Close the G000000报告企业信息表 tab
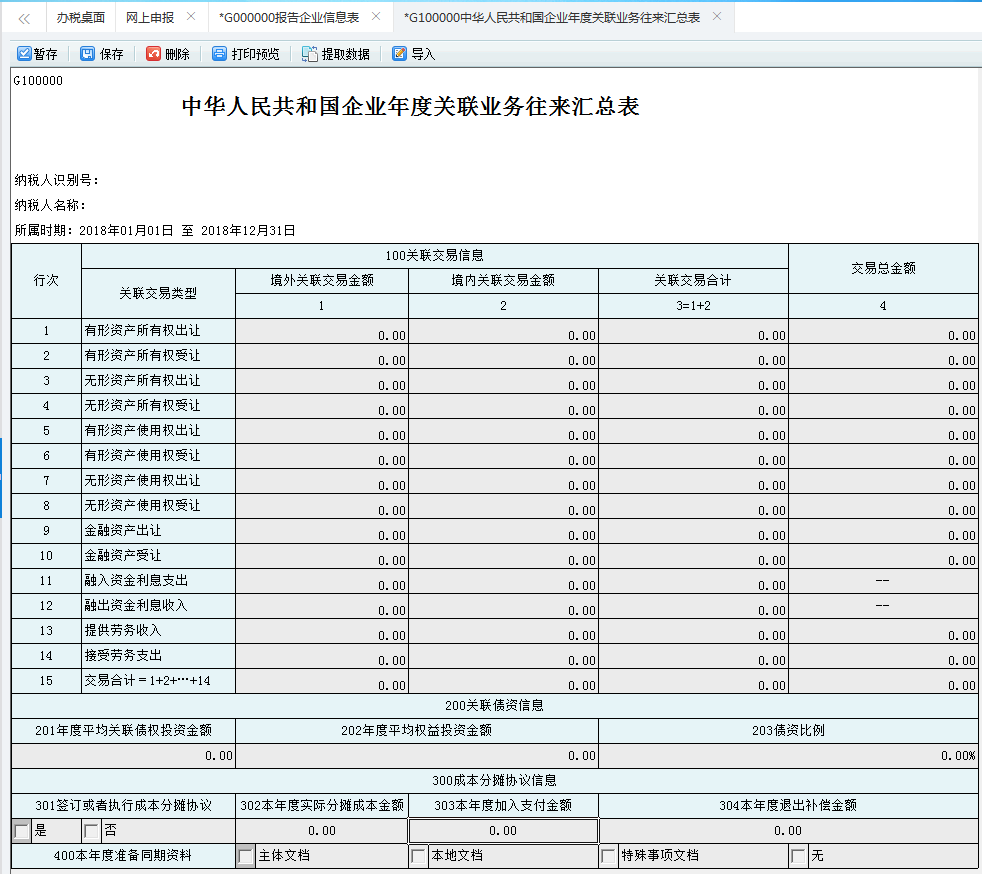 point(376,17)
